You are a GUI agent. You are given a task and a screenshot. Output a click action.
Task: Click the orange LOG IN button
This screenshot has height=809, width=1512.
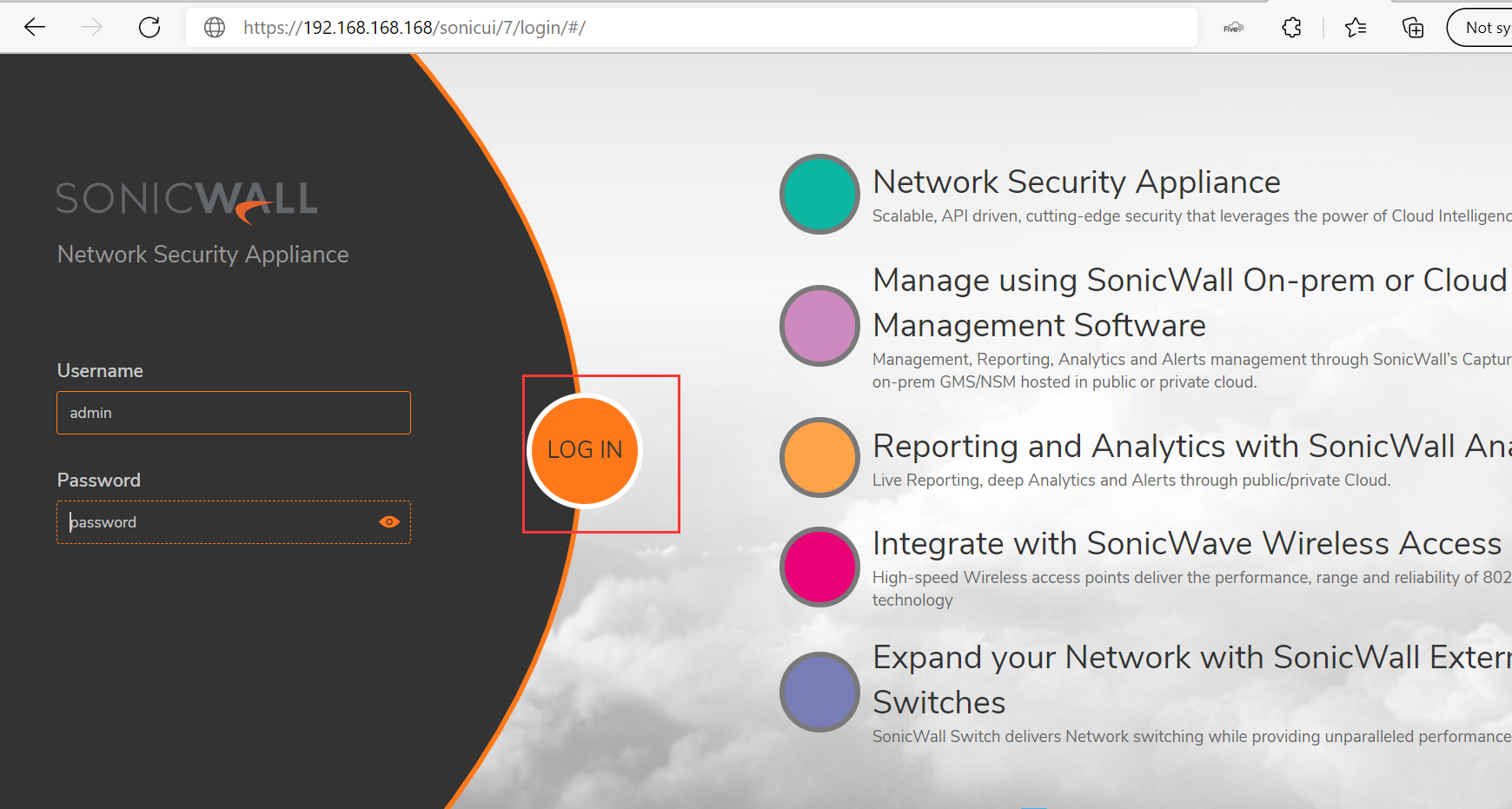[585, 450]
